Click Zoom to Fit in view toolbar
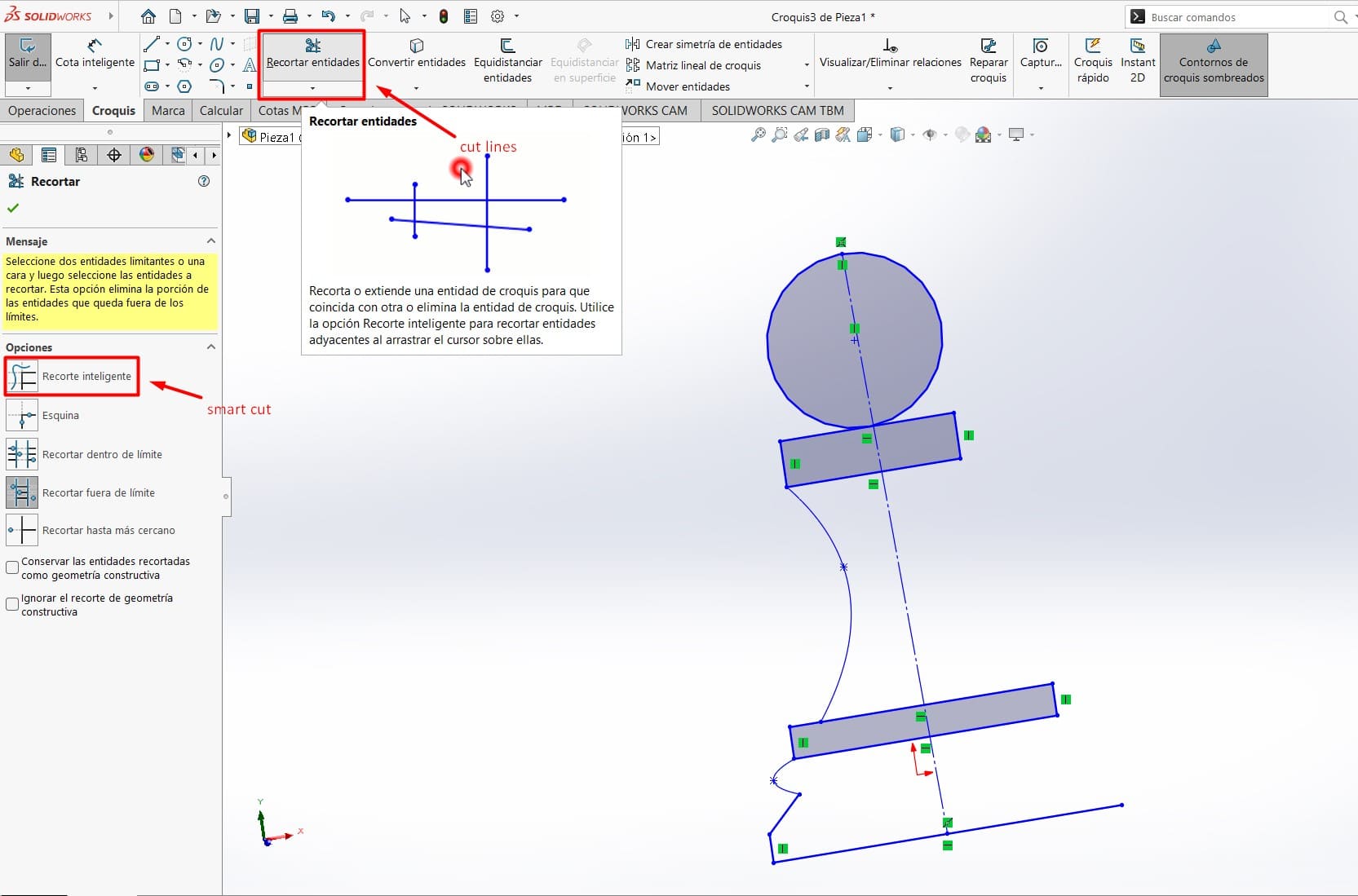This screenshot has width=1358, height=896. (759, 135)
